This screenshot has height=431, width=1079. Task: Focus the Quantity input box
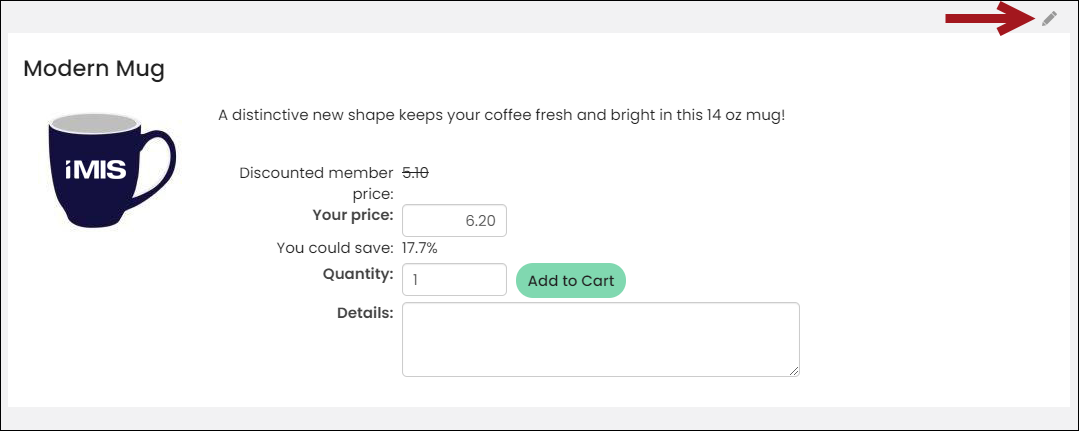click(x=454, y=280)
